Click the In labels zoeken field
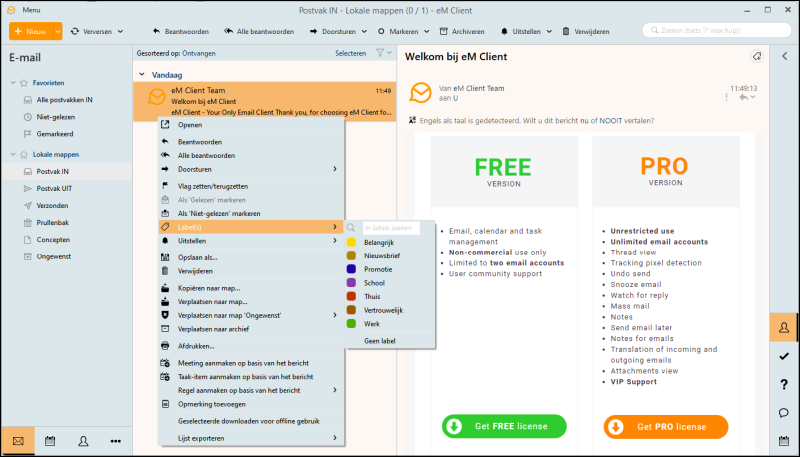Viewport: 800px width, 457px height. tap(391, 228)
